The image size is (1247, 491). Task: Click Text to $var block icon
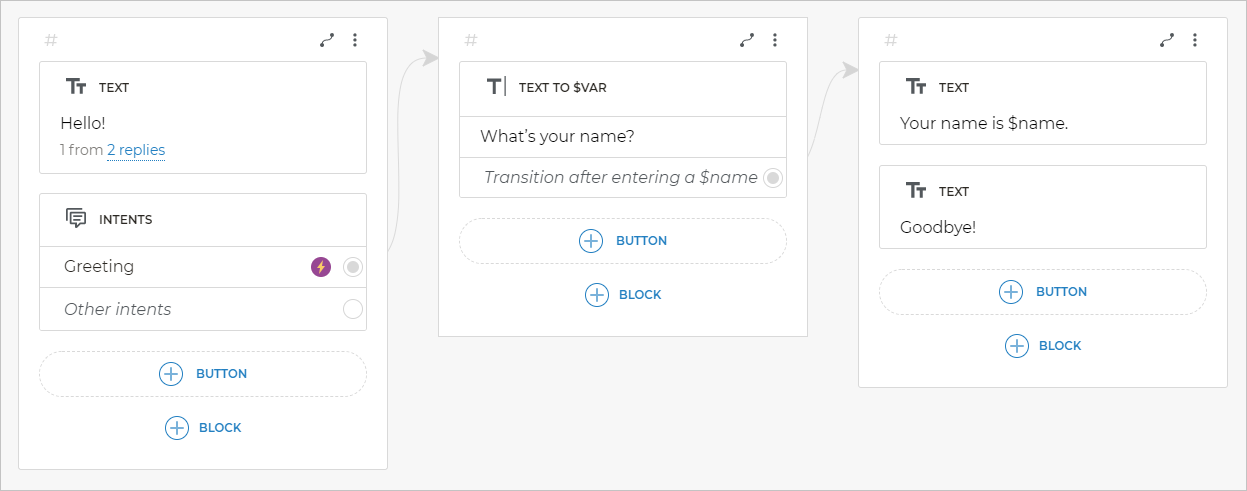496,87
